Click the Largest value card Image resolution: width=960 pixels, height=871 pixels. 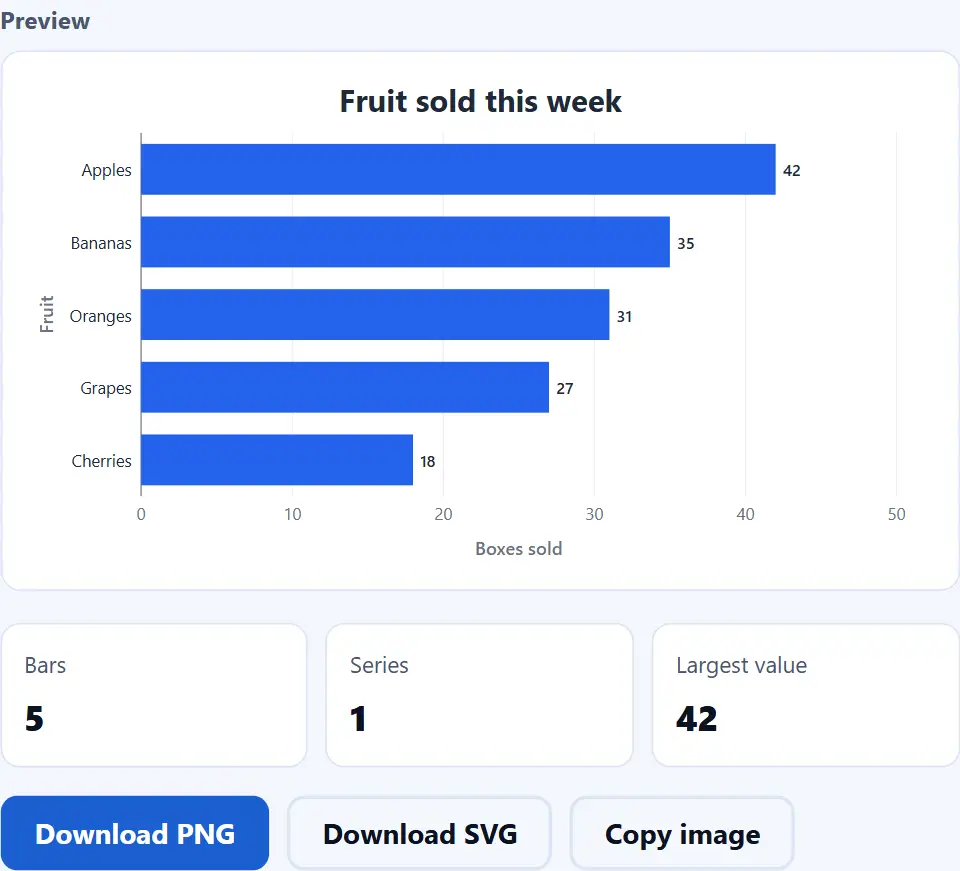click(806, 695)
